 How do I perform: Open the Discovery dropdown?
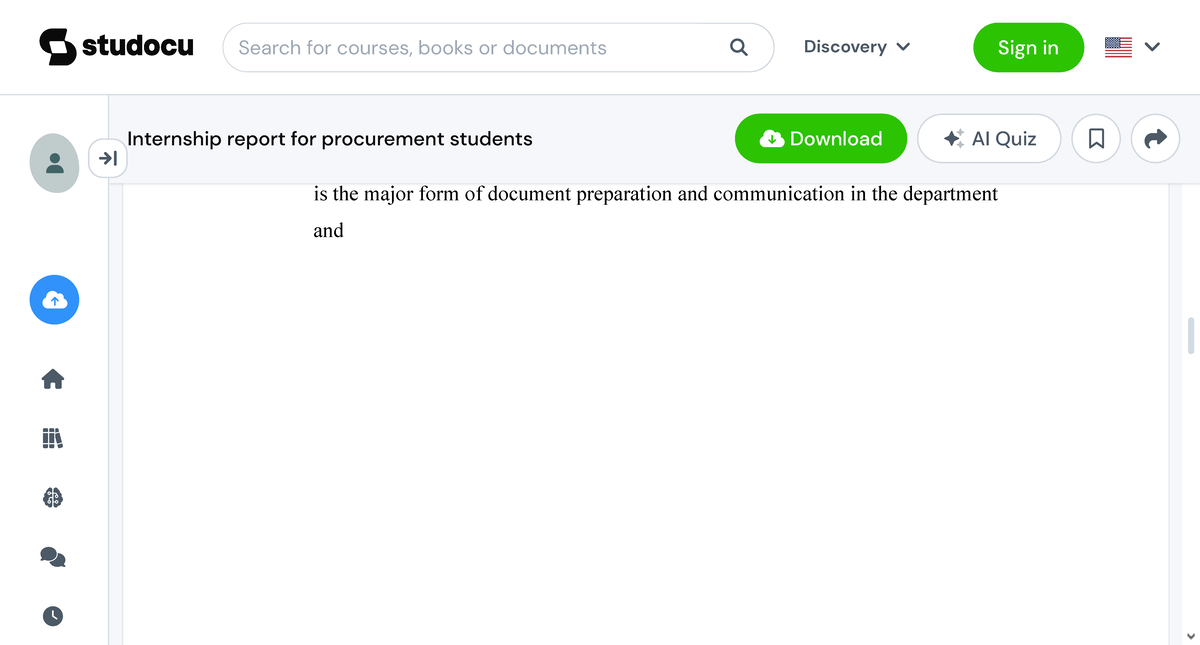point(857,47)
